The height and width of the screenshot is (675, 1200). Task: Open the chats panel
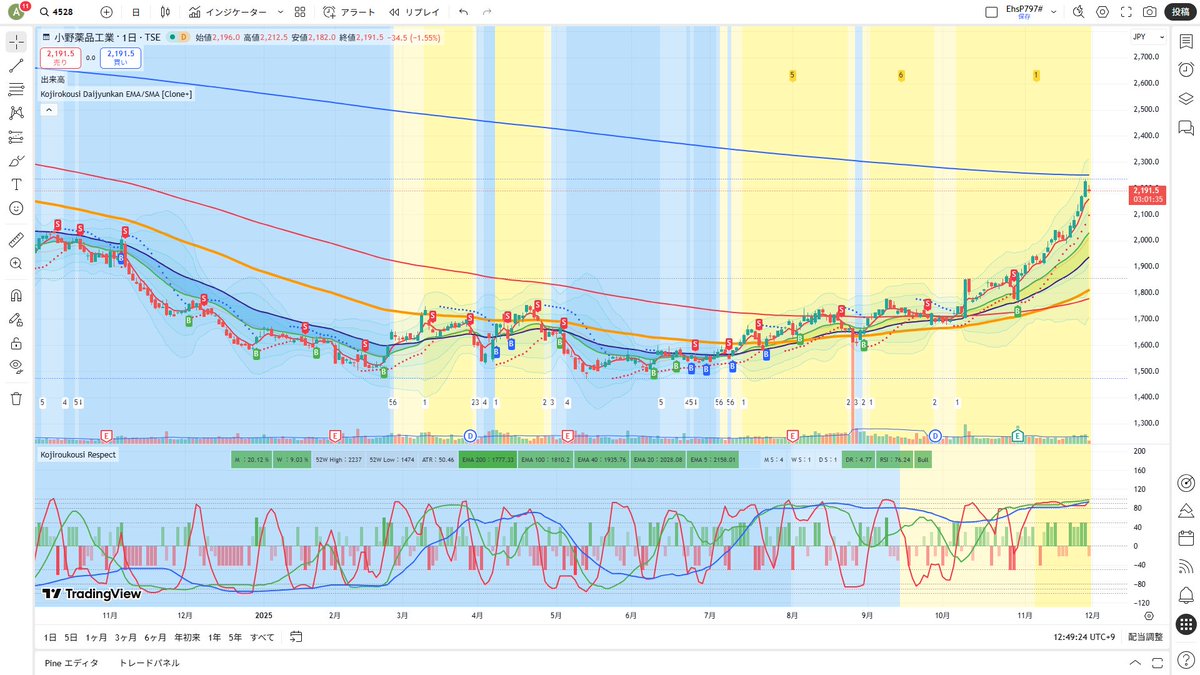coord(1186,128)
